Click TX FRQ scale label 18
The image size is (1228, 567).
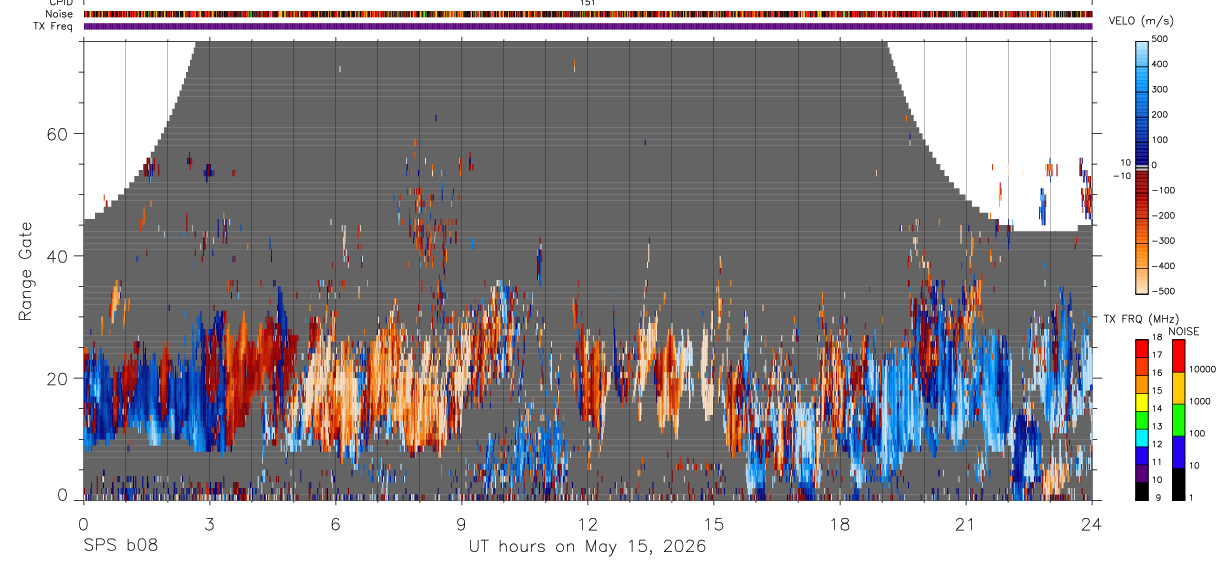click(x=1157, y=337)
